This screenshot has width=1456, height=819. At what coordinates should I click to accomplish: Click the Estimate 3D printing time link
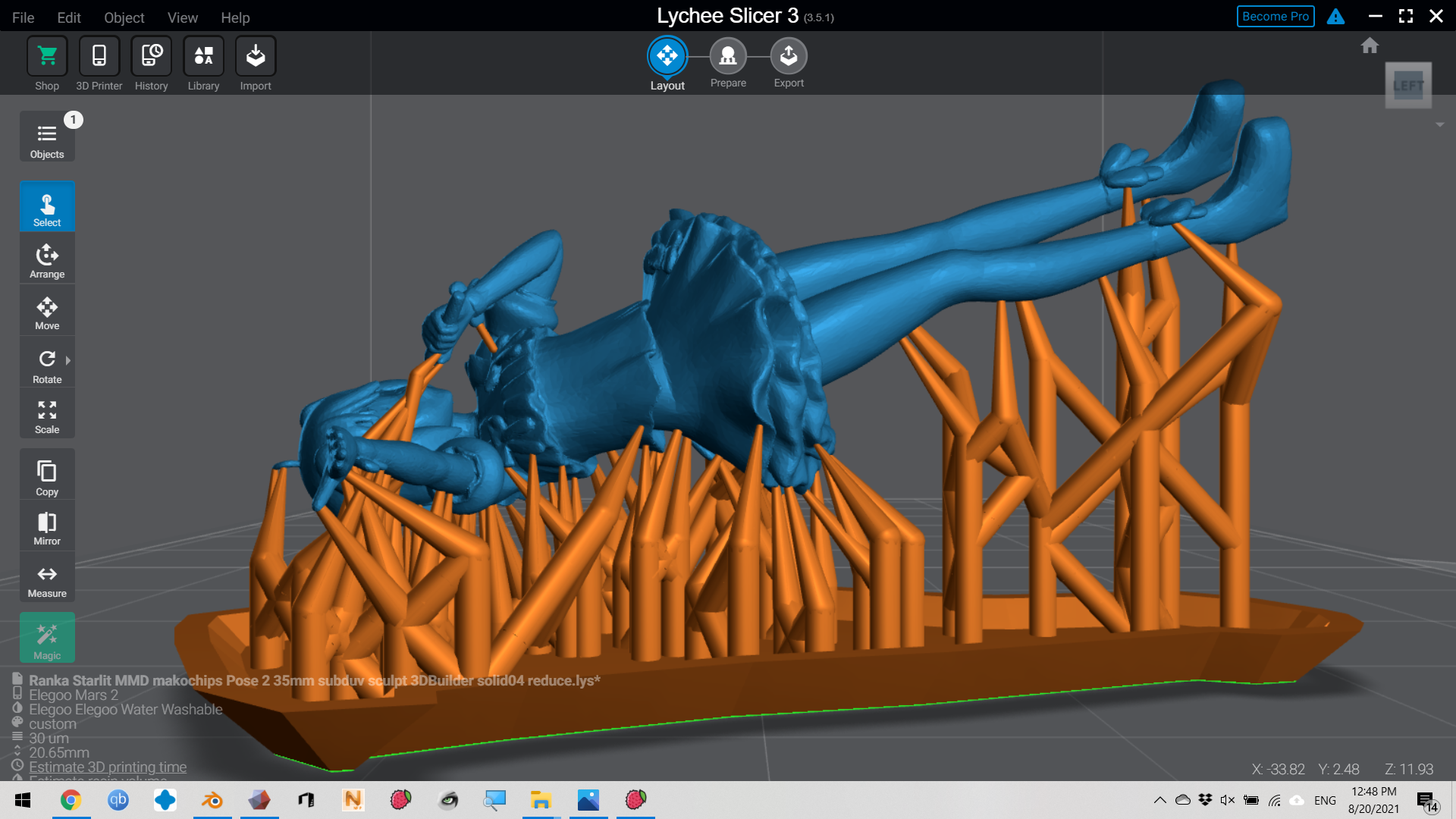pos(108,767)
